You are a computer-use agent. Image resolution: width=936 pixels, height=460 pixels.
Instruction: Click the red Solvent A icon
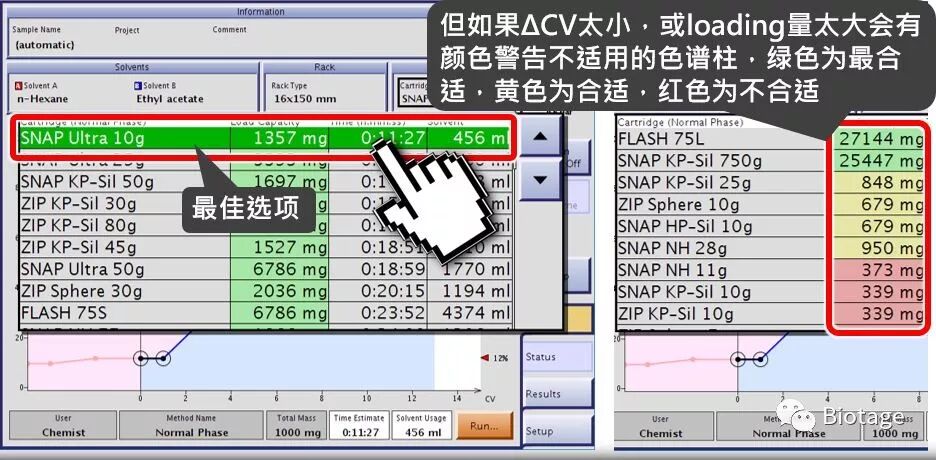tap(18, 86)
